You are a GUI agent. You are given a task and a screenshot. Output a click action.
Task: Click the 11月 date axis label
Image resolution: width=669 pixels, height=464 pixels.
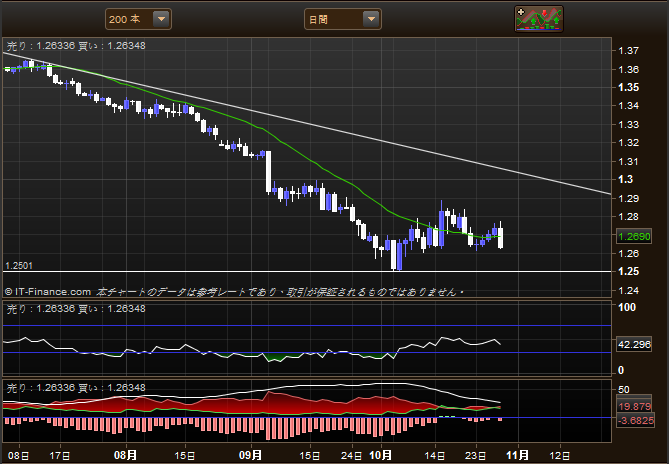point(518,455)
